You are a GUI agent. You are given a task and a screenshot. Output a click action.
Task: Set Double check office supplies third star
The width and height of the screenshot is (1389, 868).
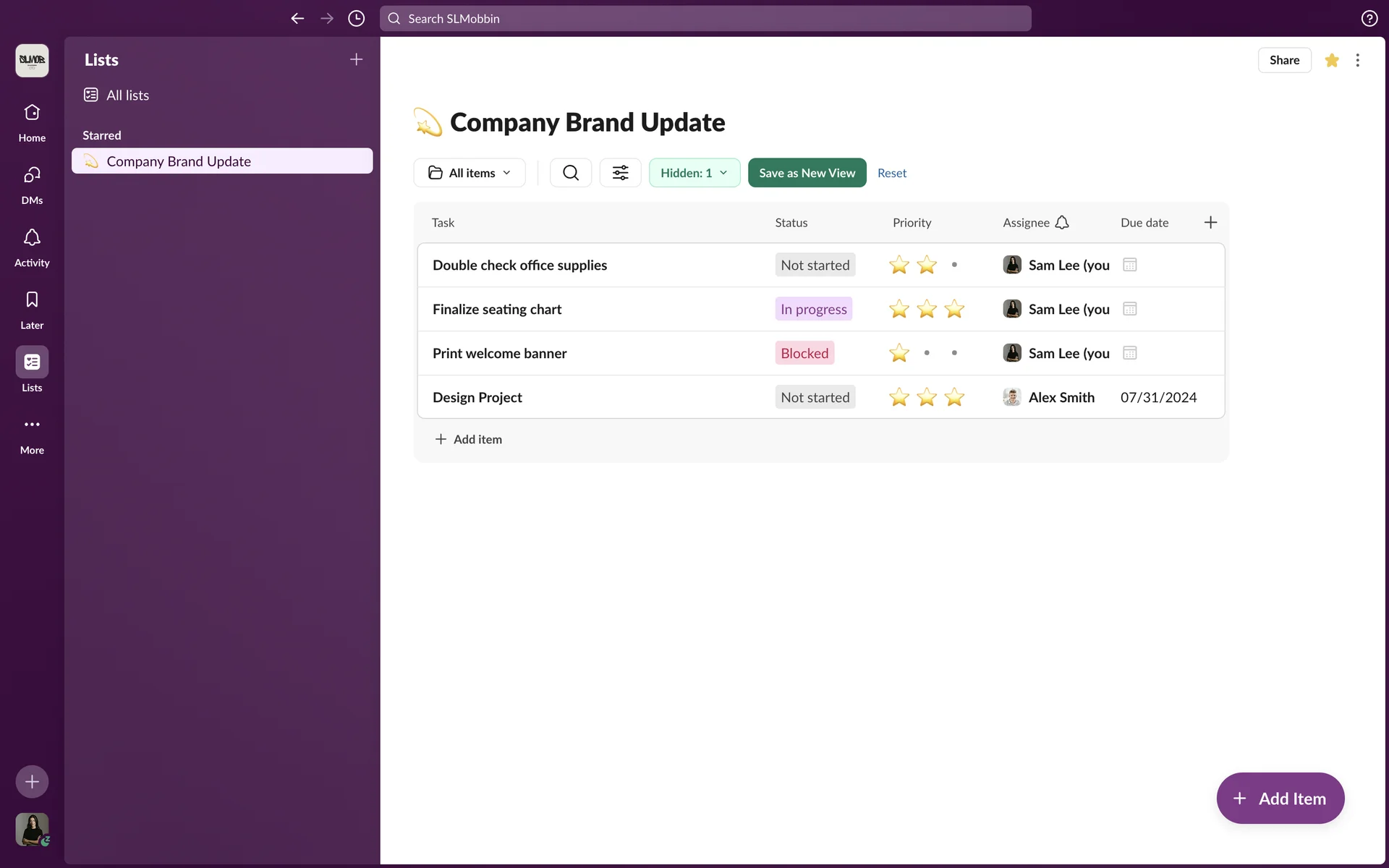point(954,265)
